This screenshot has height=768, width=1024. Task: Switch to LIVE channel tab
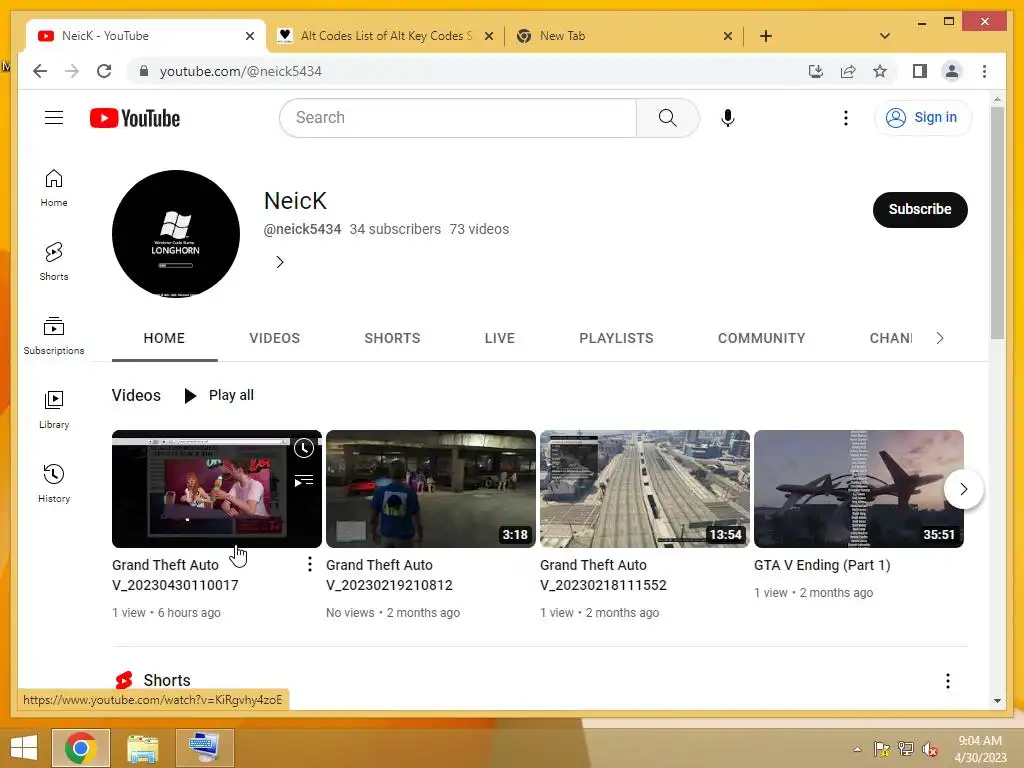coord(500,338)
